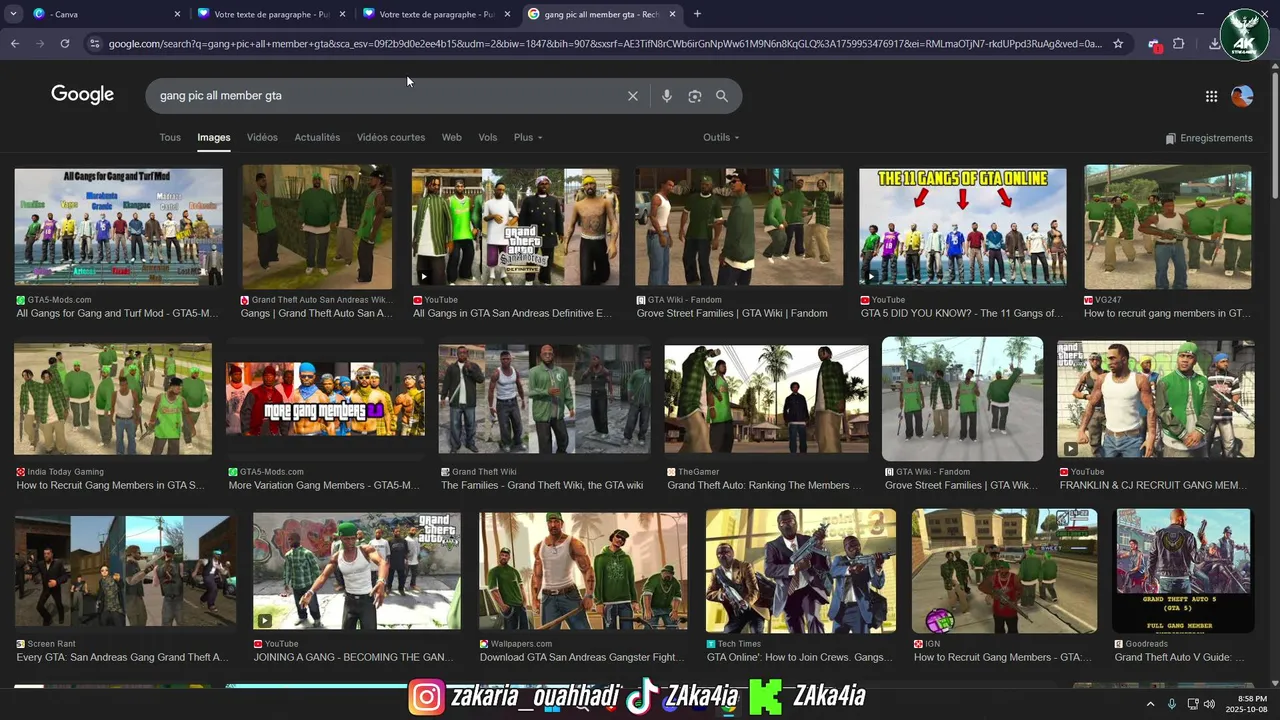Expand the Plus filters dropdown
1280x720 pixels.
pyautogui.click(x=528, y=137)
